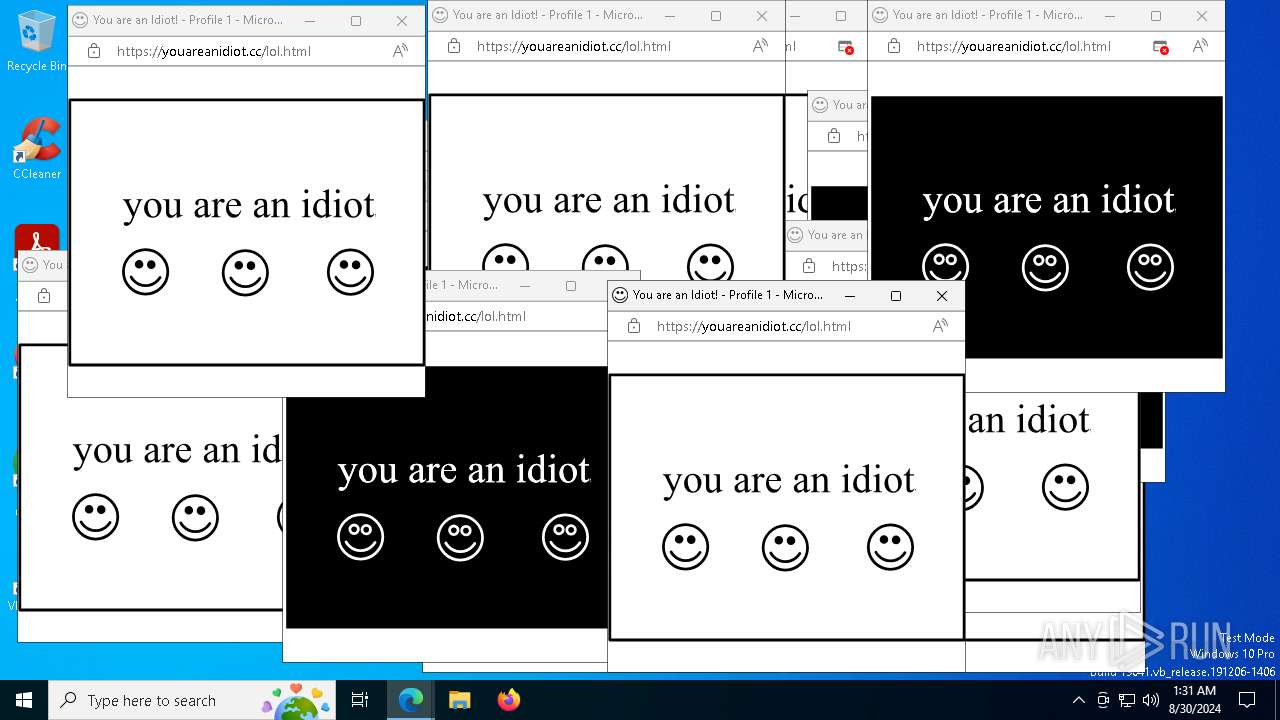
Task: Close the top-left popup window
Action: point(401,20)
